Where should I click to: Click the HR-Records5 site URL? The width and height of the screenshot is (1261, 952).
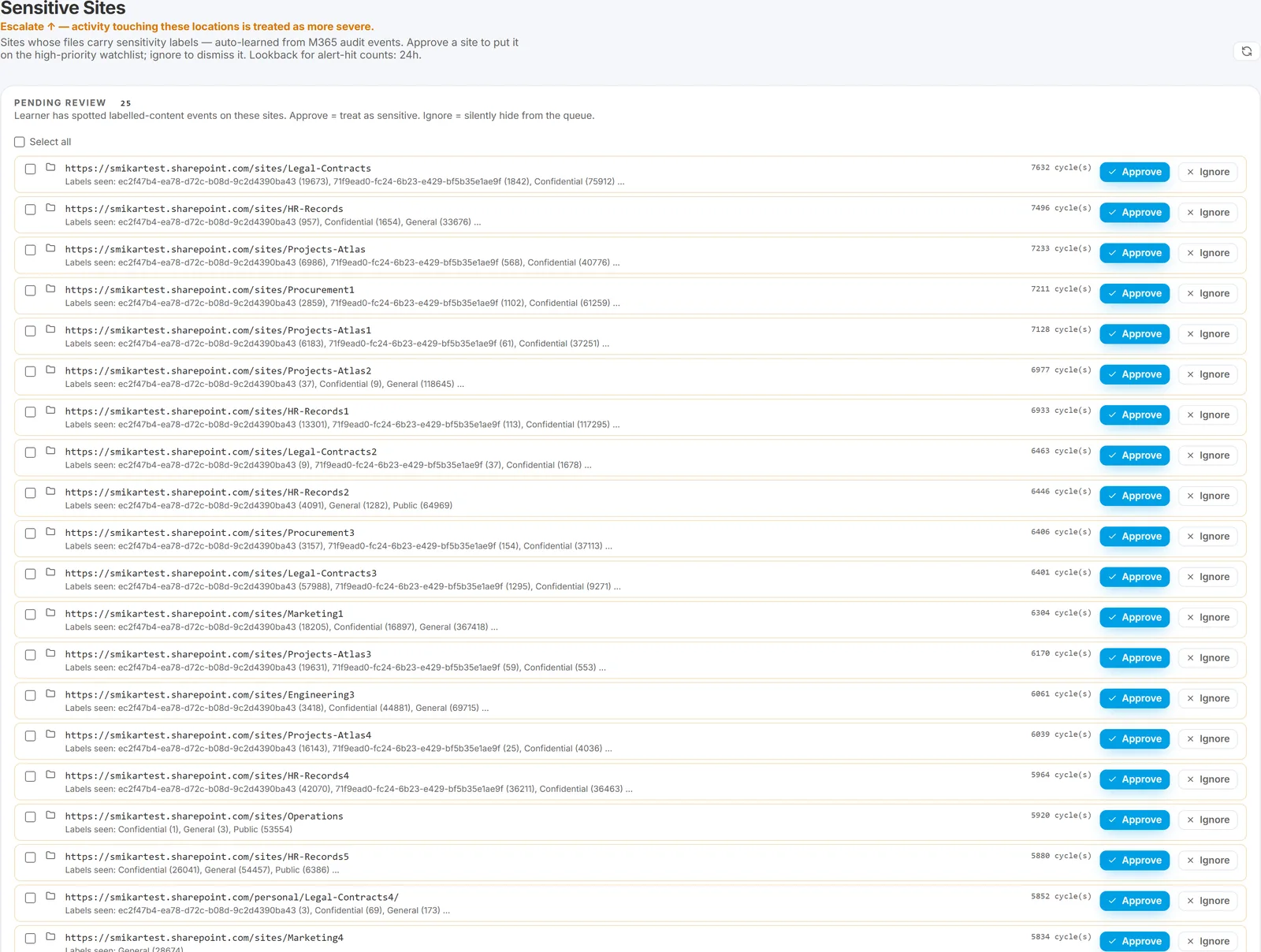[x=207, y=857]
